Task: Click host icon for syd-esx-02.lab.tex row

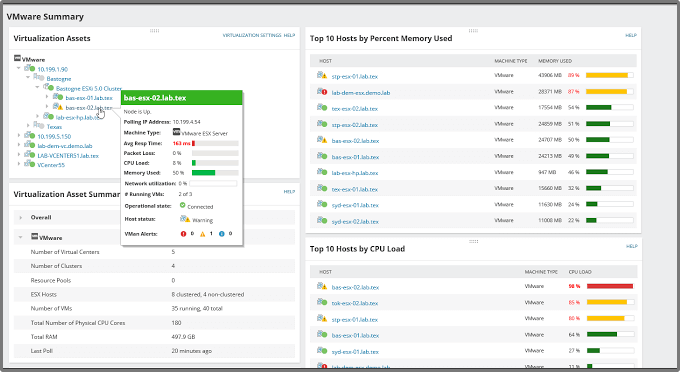Action: pyautogui.click(x=322, y=220)
